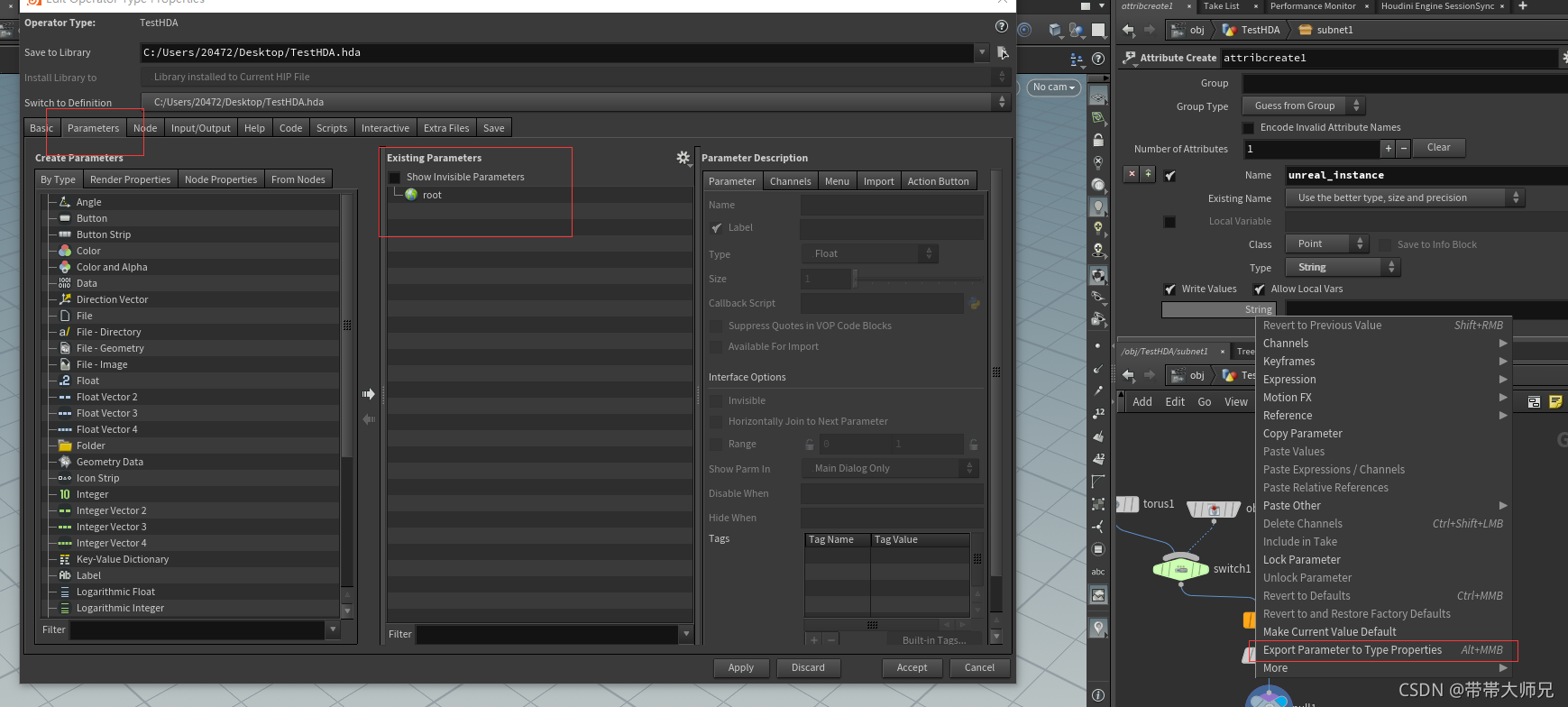Click the Apply button
Screen dimensions: 1568x707
[x=741, y=668]
